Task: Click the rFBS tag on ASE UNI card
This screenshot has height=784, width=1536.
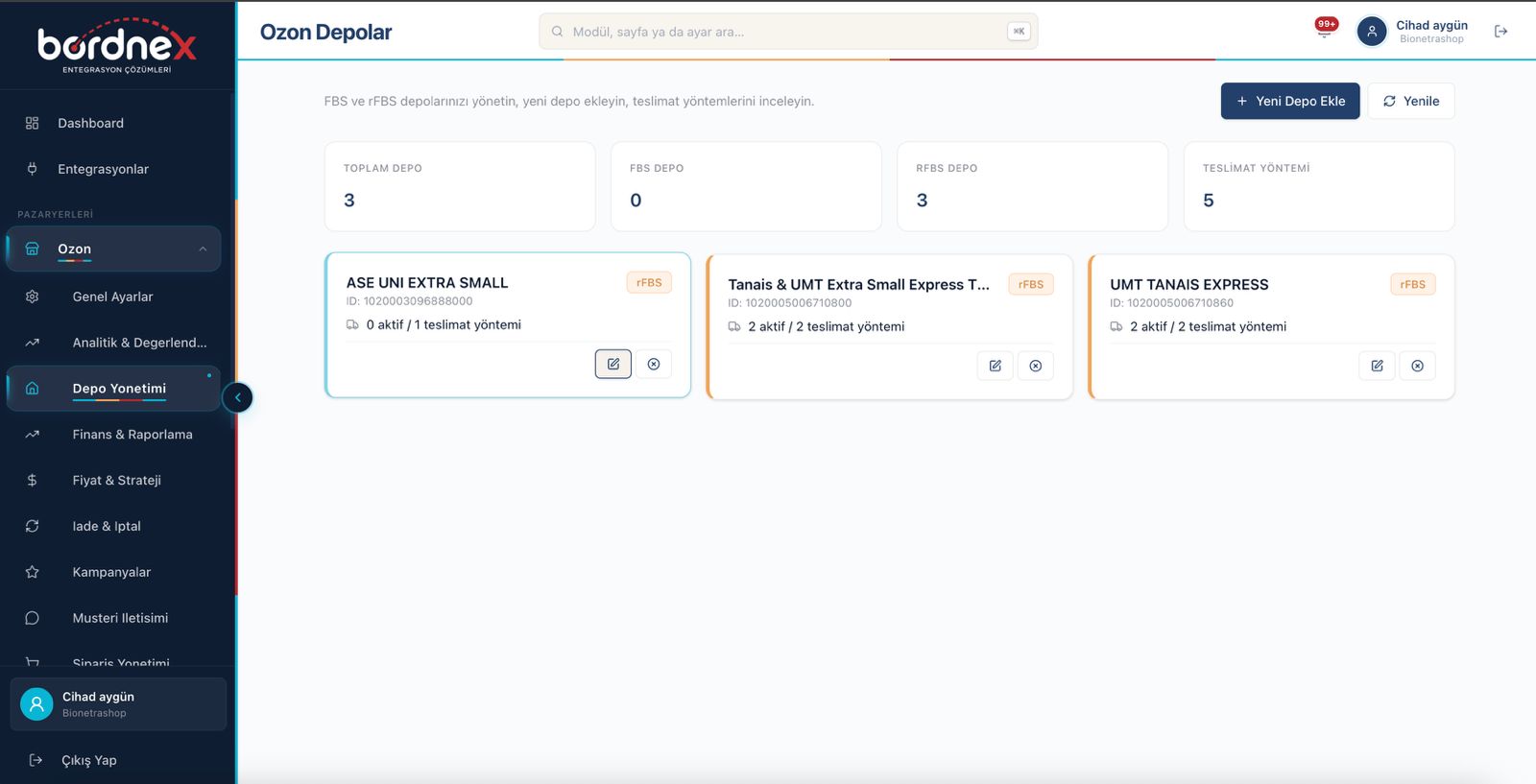Action: pyautogui.click(x=649, y=282)
